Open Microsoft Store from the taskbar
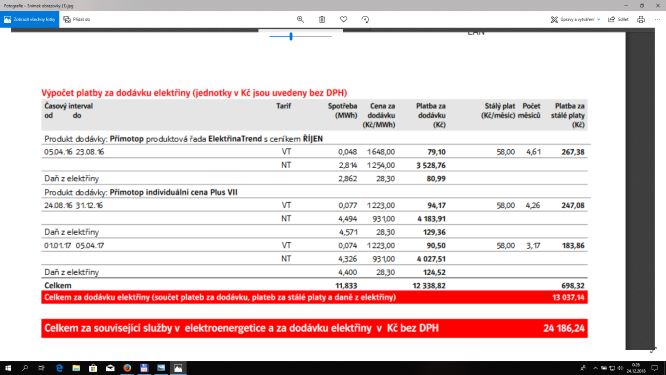 click(93, 368)
